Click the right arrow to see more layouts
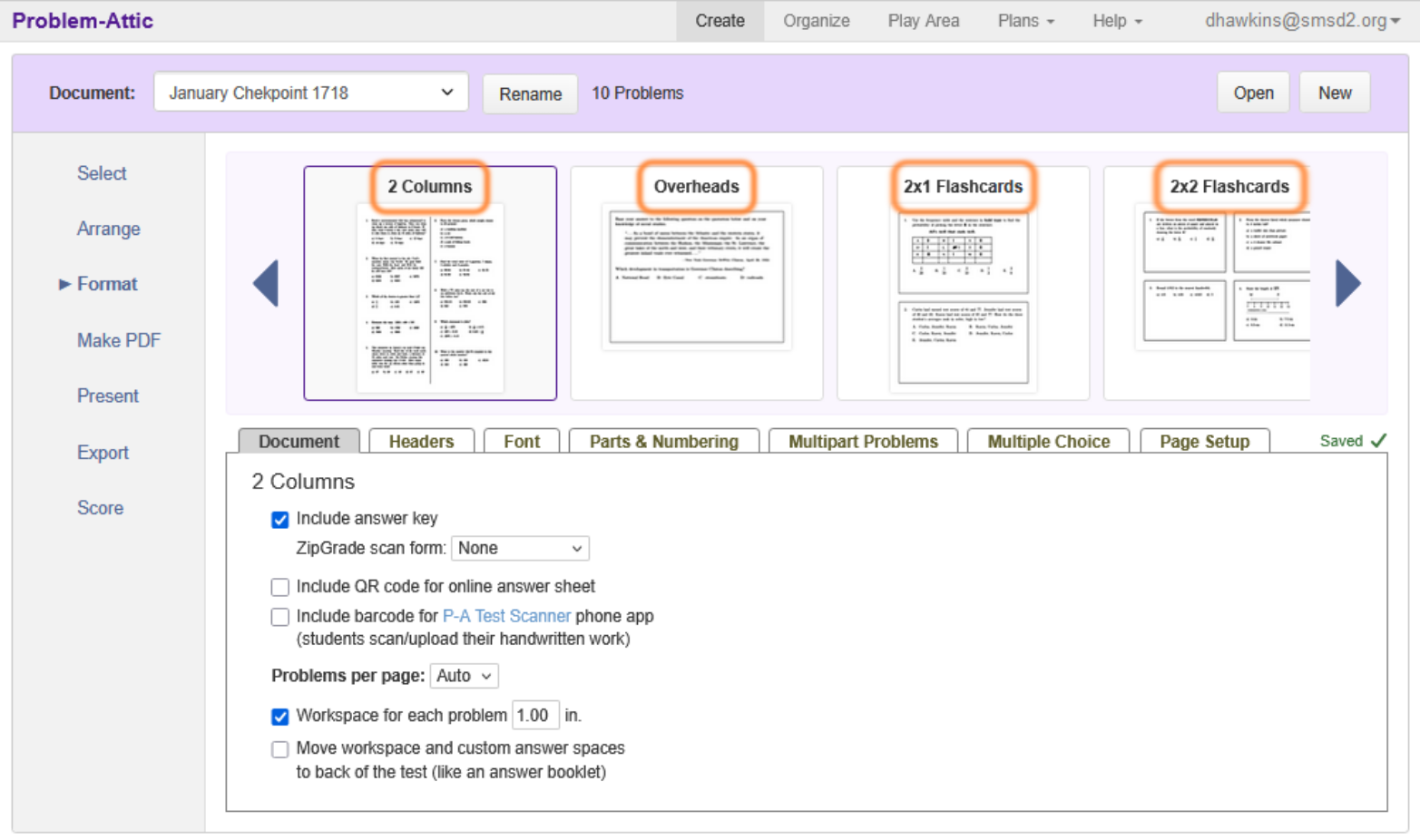Image resolution: width=1420 pixels, height=840 pixels. [1349, 282]
